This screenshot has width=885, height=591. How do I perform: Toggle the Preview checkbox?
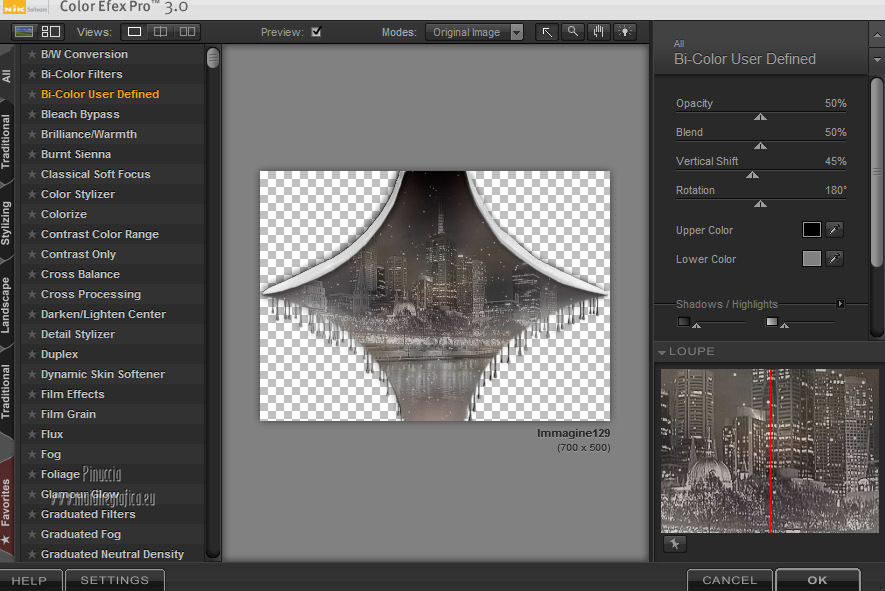click(x=316, y=32)
